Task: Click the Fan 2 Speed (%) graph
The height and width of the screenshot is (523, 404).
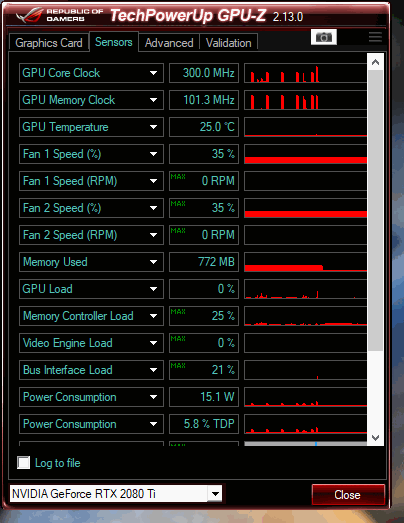Action: coord(306,208)
